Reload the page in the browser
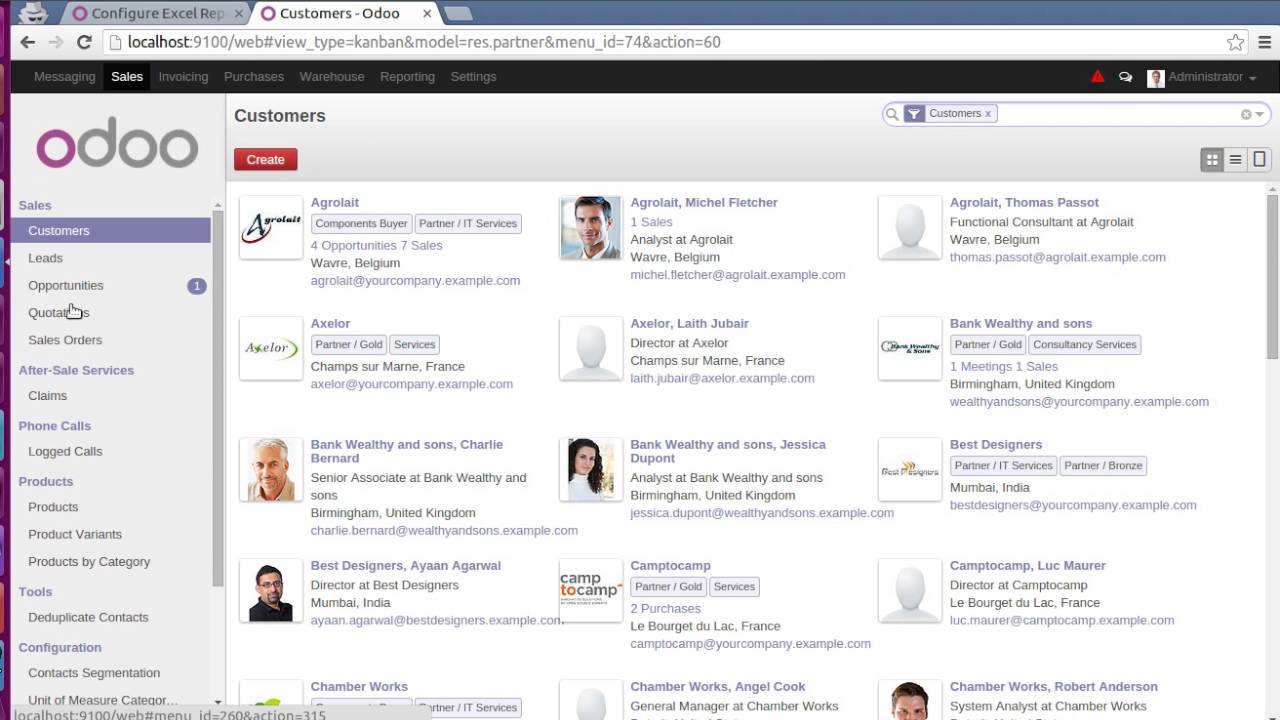 [84, 42]
